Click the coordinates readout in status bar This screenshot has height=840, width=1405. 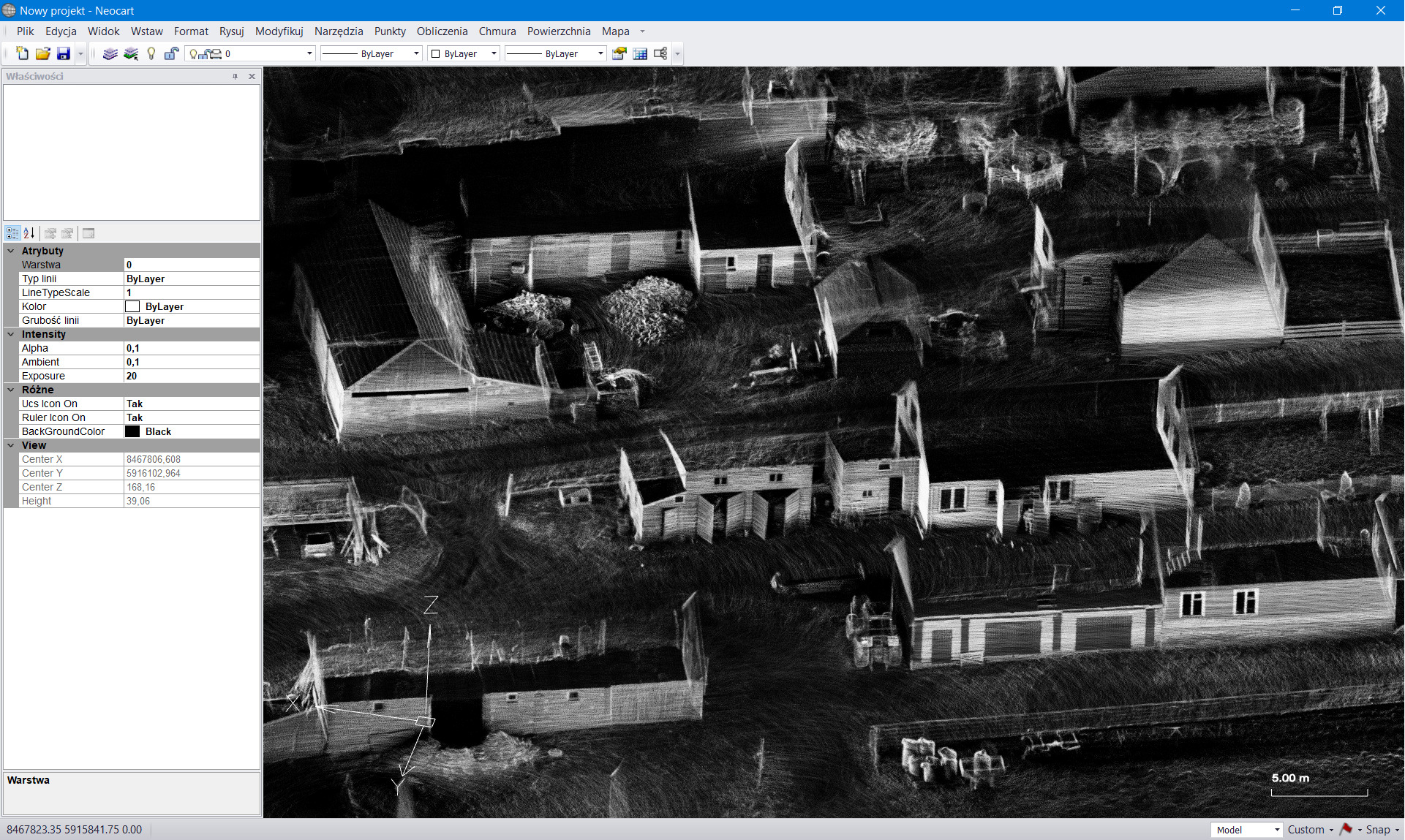[75, 830]
